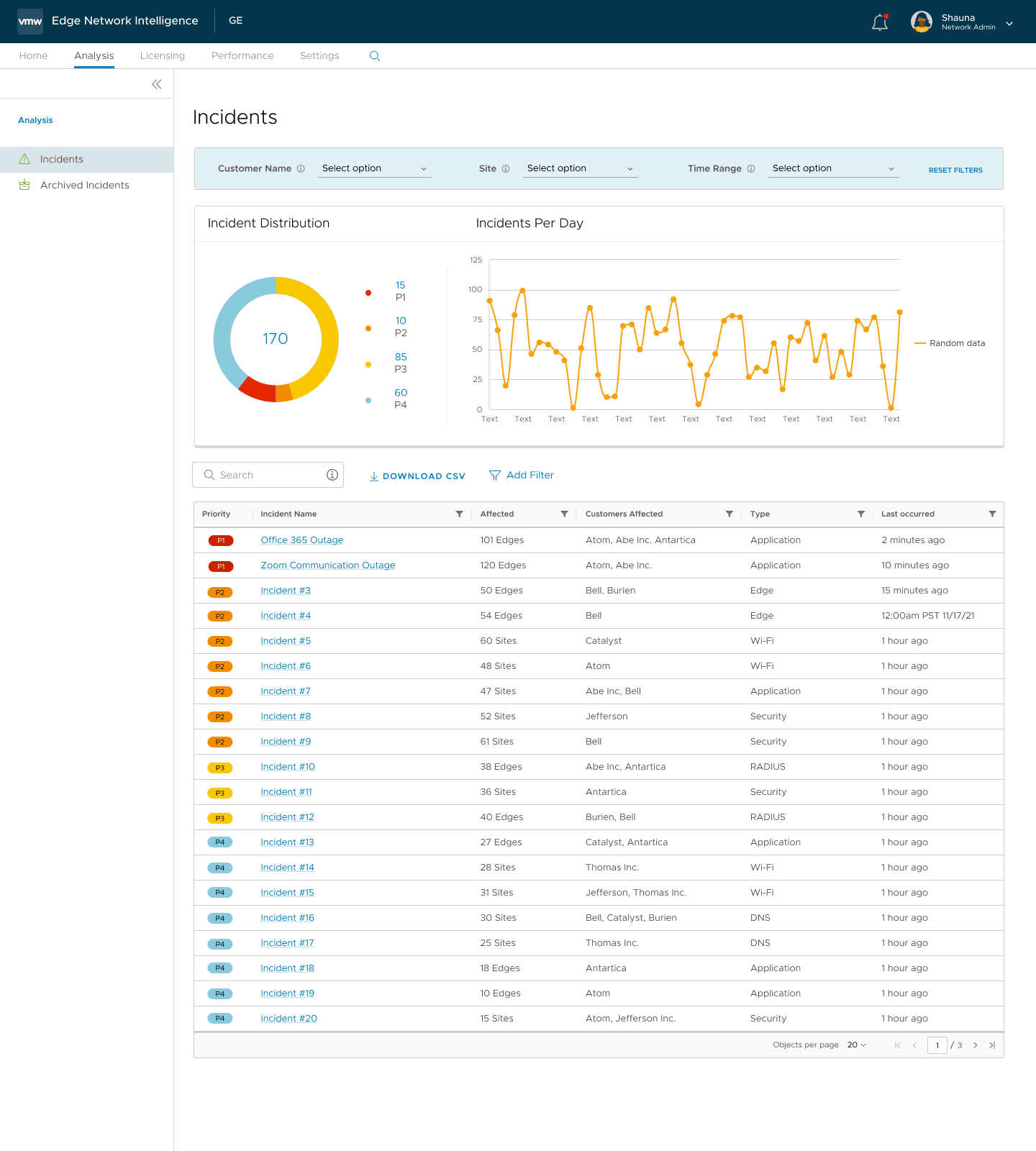Switch to the Performance tab
Viewport: 1036px width, 1151px height.
242,56
